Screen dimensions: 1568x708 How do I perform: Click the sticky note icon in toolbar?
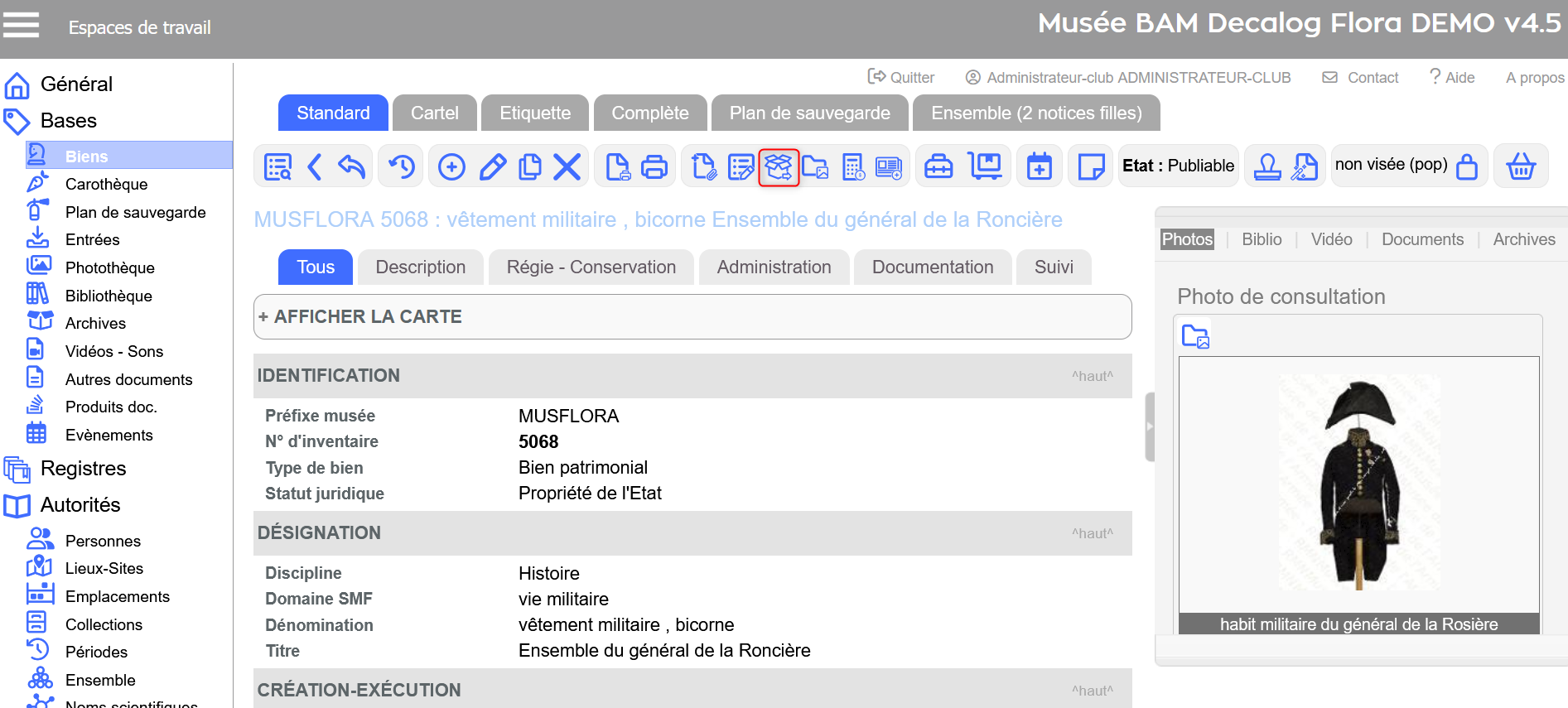click(x=1091, y=167)
